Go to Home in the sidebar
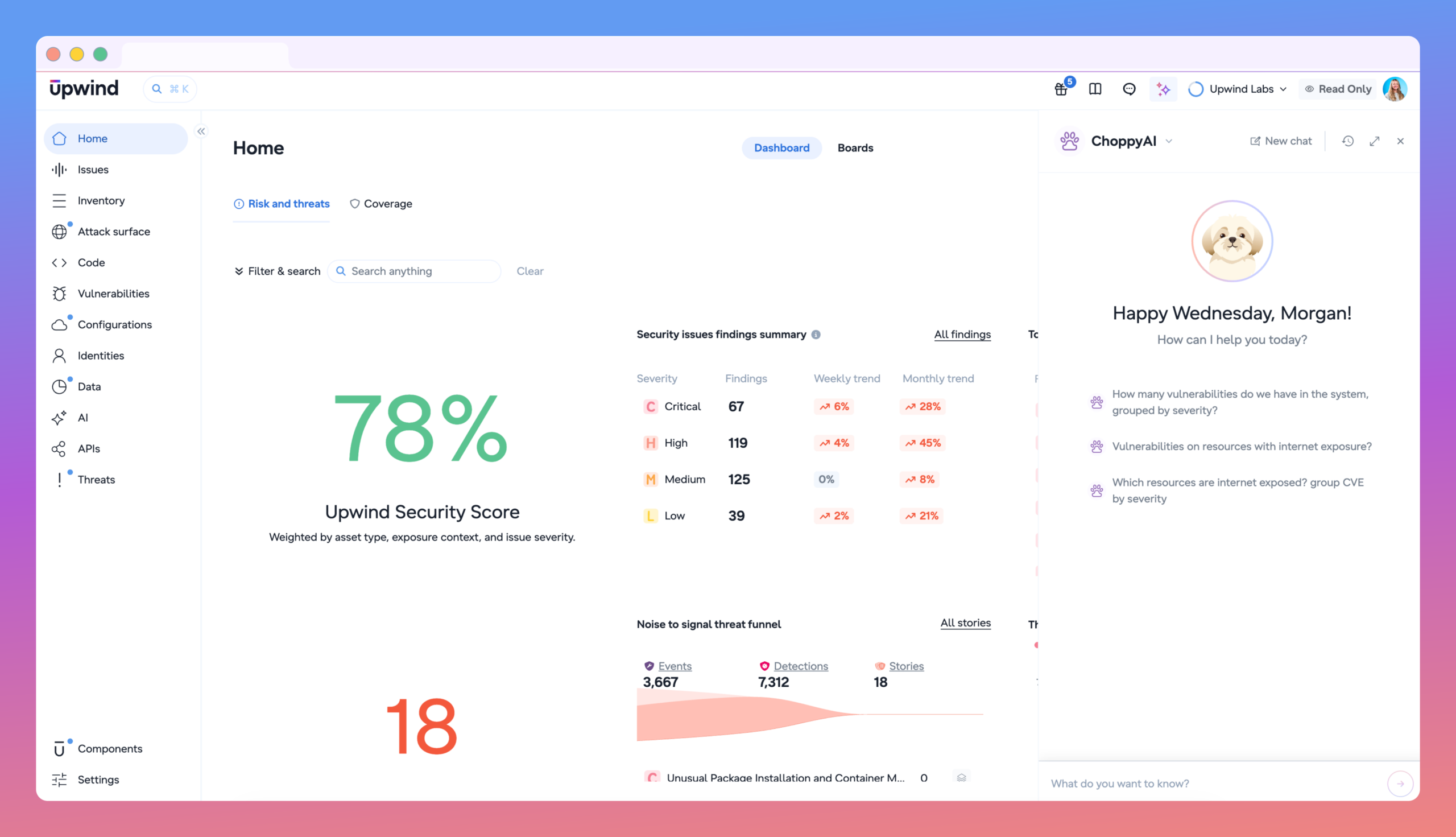The height and width of the screenshot is (837, 1456). [116, 138]
